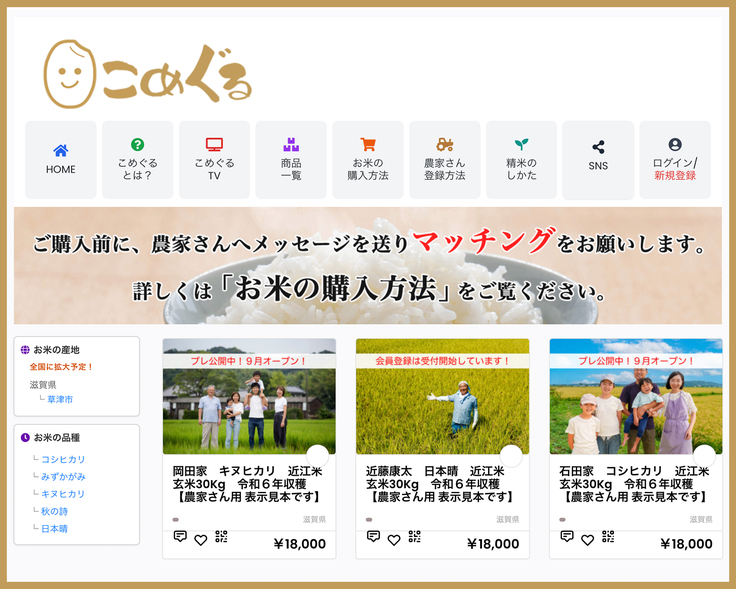
Task: Open 精米のしかた sprout icon
Action: click(521, 145)
